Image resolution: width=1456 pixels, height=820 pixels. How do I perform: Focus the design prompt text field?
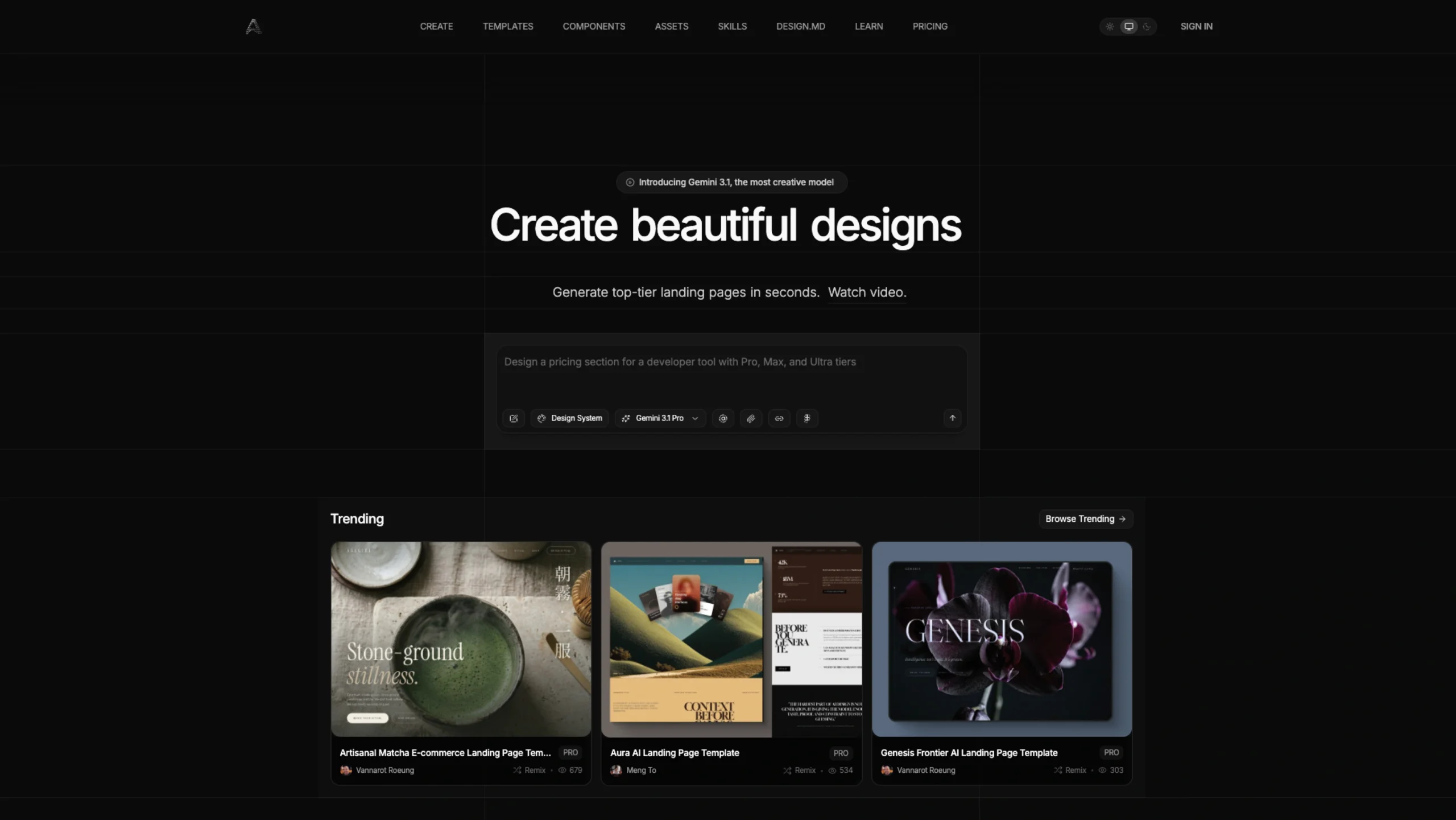click(731, 376)
